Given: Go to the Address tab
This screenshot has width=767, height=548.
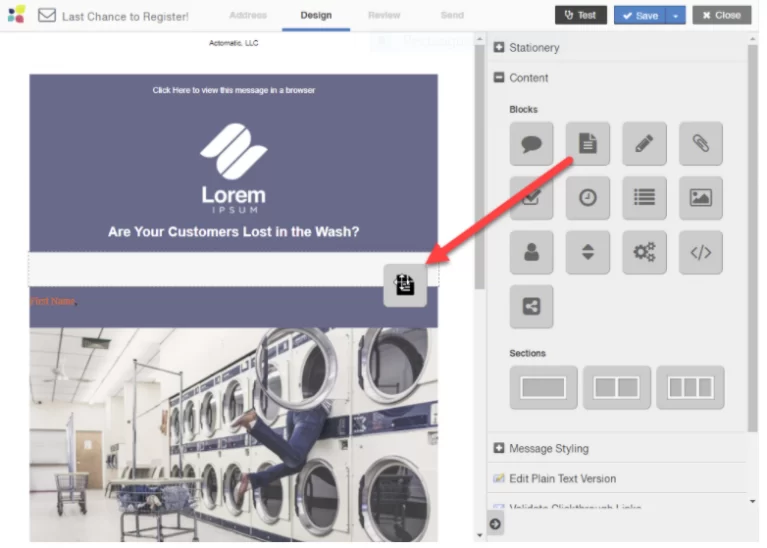Looking at the screenshot, I should (x=248, y=15).
